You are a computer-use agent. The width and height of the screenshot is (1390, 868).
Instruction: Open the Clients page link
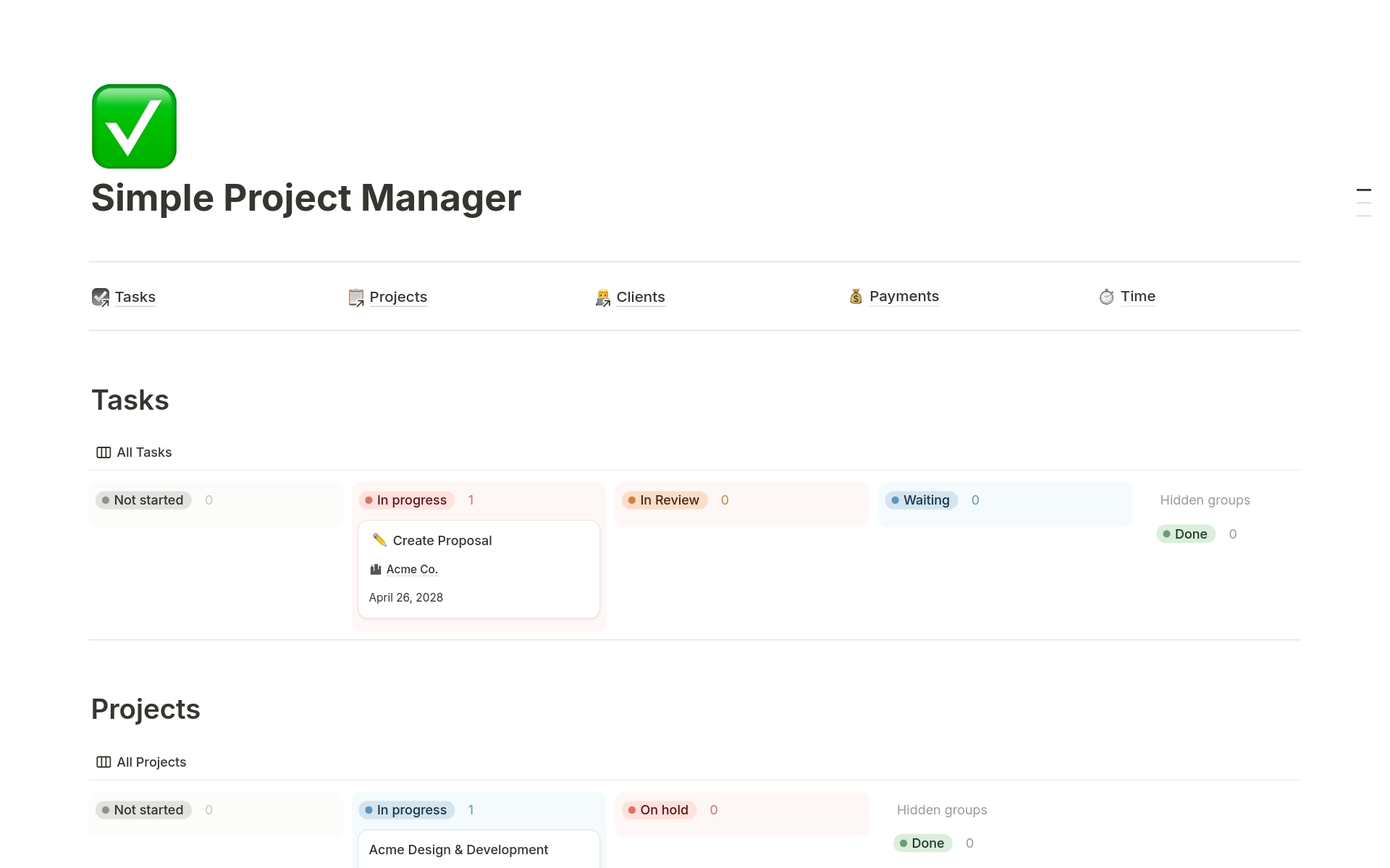tap(640, 297)
